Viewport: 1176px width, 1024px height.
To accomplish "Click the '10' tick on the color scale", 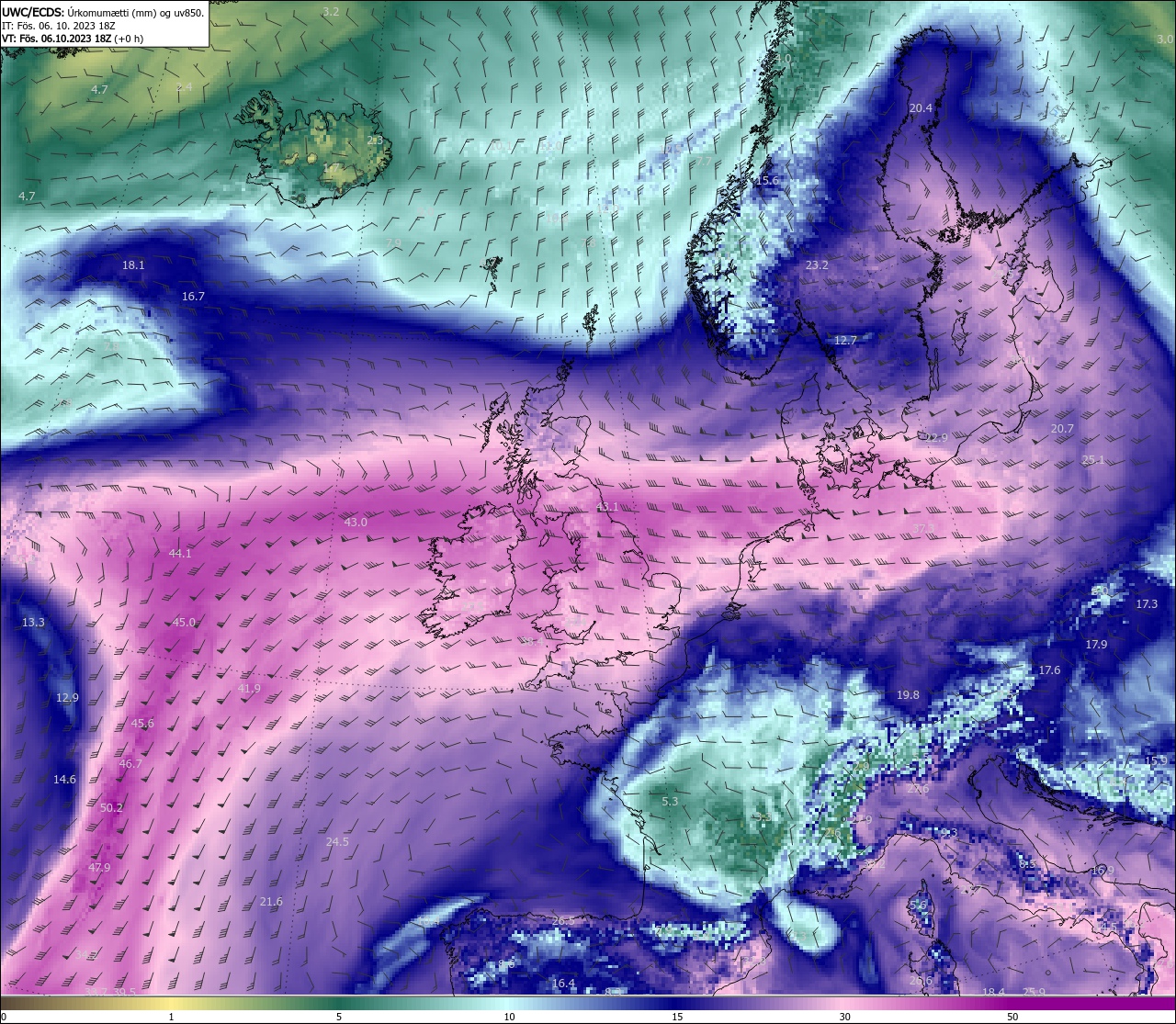I will click(508, 1017).
